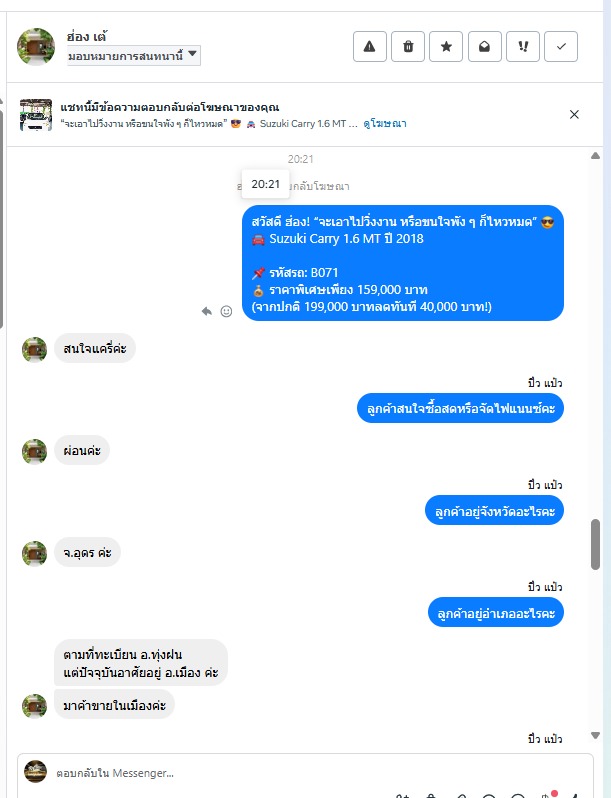The image size is (611, 798).
Task: Click the customer name ฮ่อง เต้ in the header
Action: (x=86, y=37)
